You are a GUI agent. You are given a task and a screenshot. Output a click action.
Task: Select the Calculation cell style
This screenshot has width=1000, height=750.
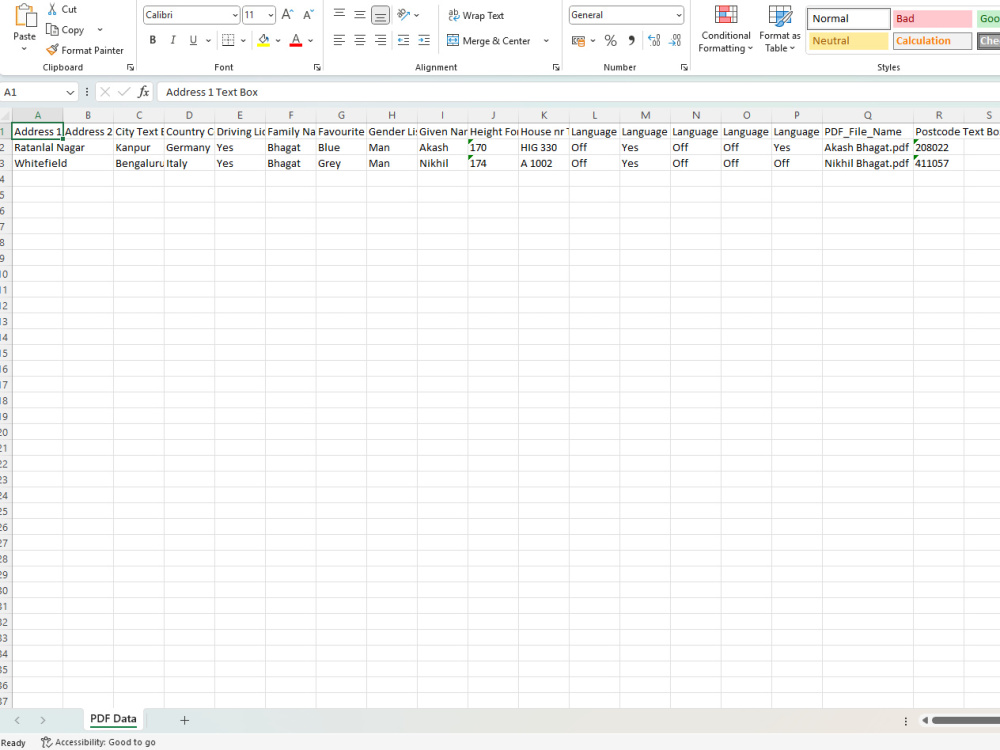coord(932,41)
